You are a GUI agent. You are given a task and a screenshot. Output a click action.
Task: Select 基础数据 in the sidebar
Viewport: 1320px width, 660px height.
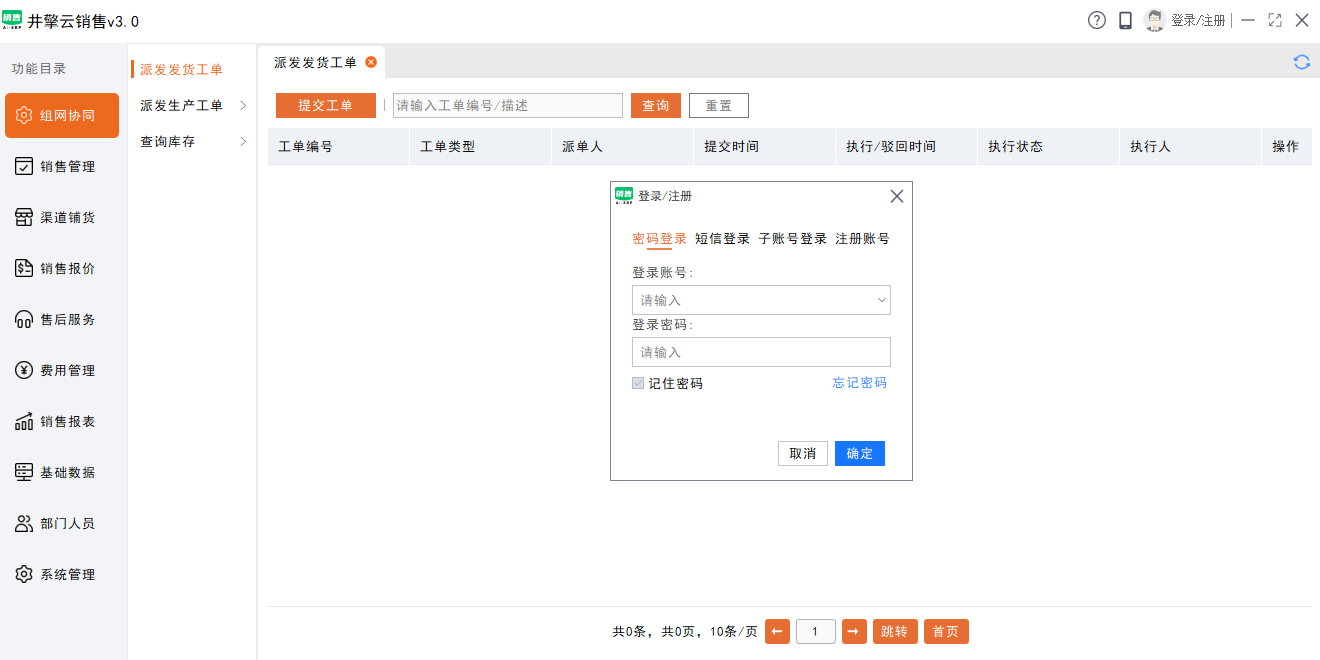(61, 472)
